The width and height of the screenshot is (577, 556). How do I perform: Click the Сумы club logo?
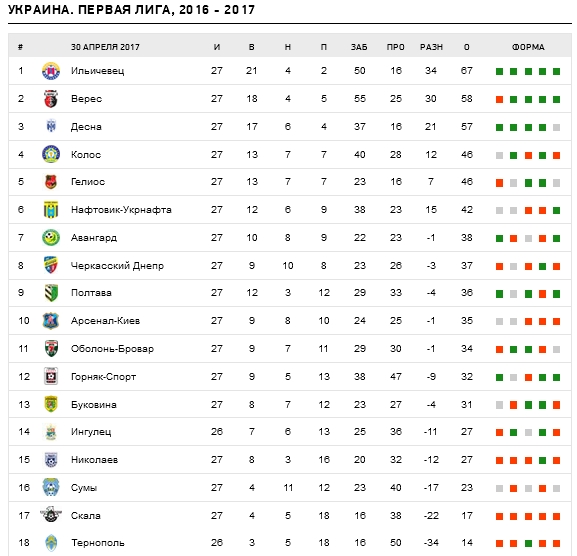[51, 487]
